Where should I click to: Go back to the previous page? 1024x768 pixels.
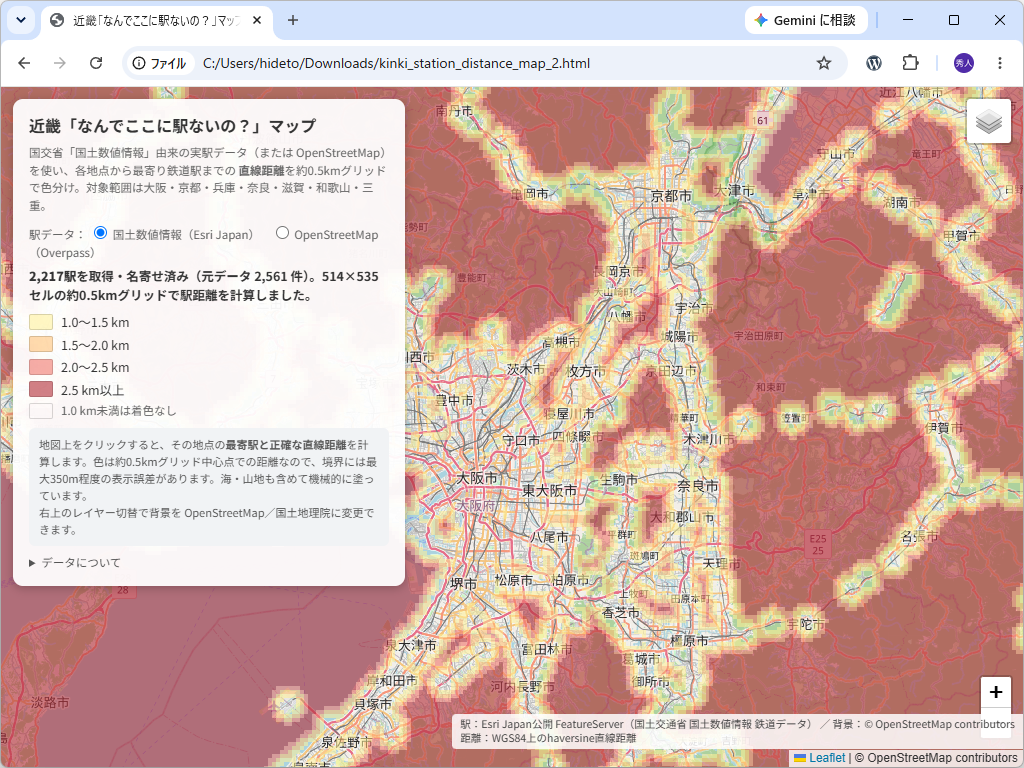click(24, 63)
